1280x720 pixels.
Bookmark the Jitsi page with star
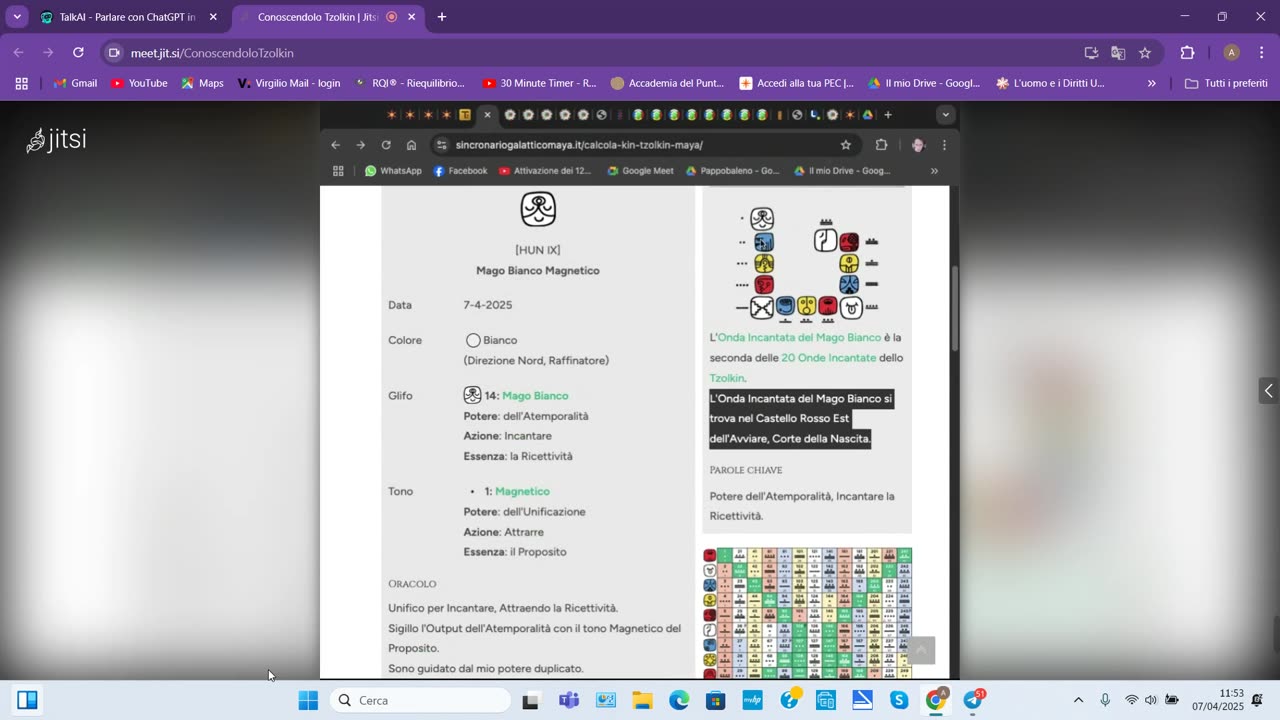click(1145, 53)
